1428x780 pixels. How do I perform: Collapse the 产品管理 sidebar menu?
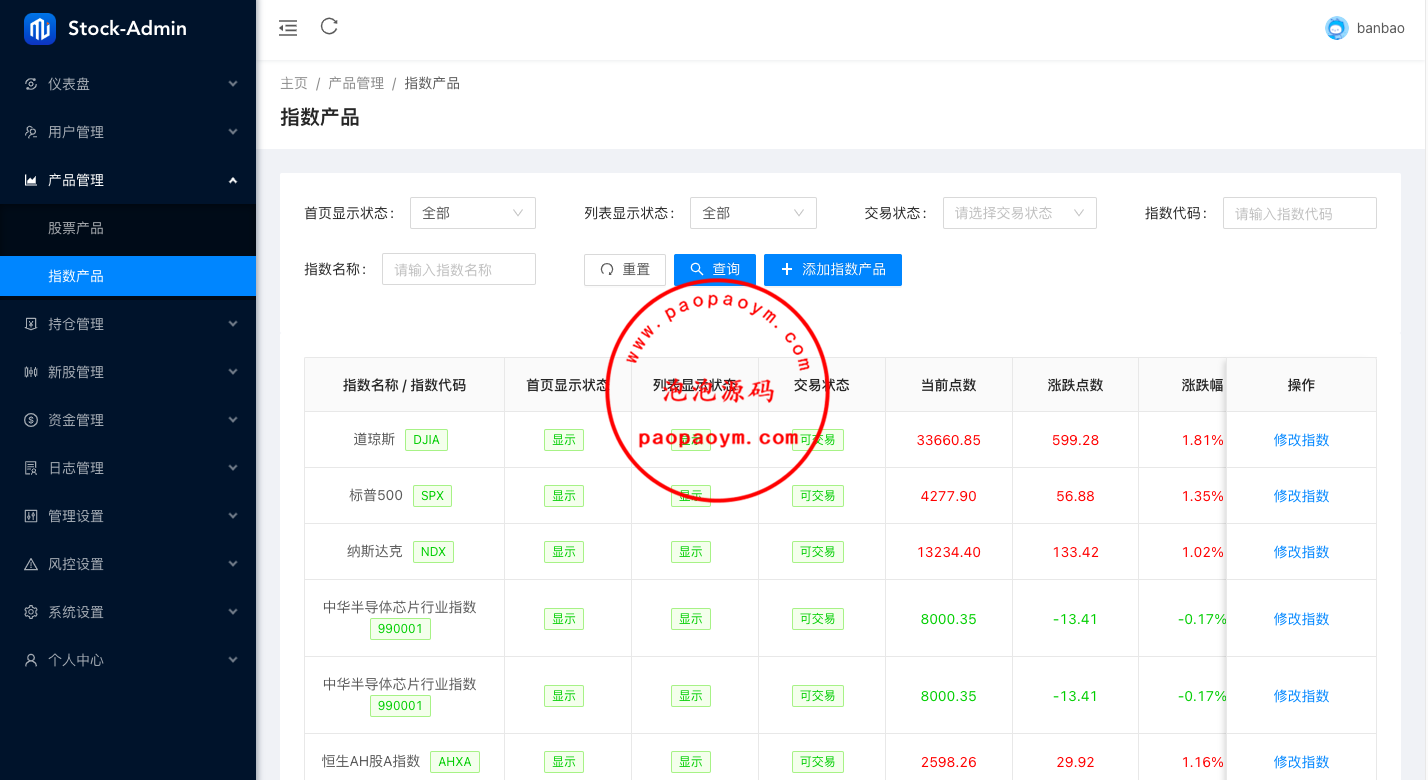point(128,180)
